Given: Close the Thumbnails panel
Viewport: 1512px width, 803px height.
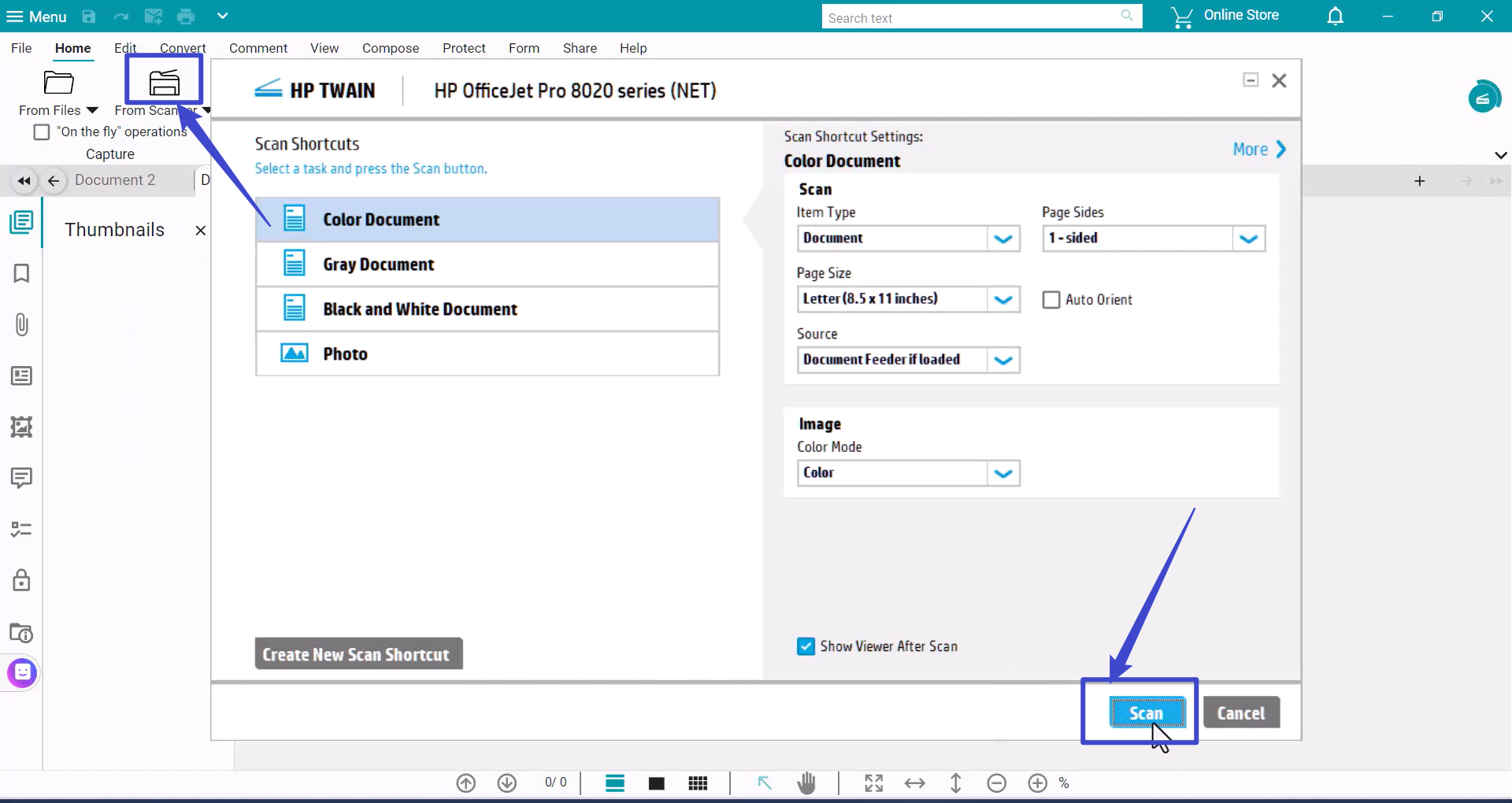Looking at the screenshot, I should (201, 231).
